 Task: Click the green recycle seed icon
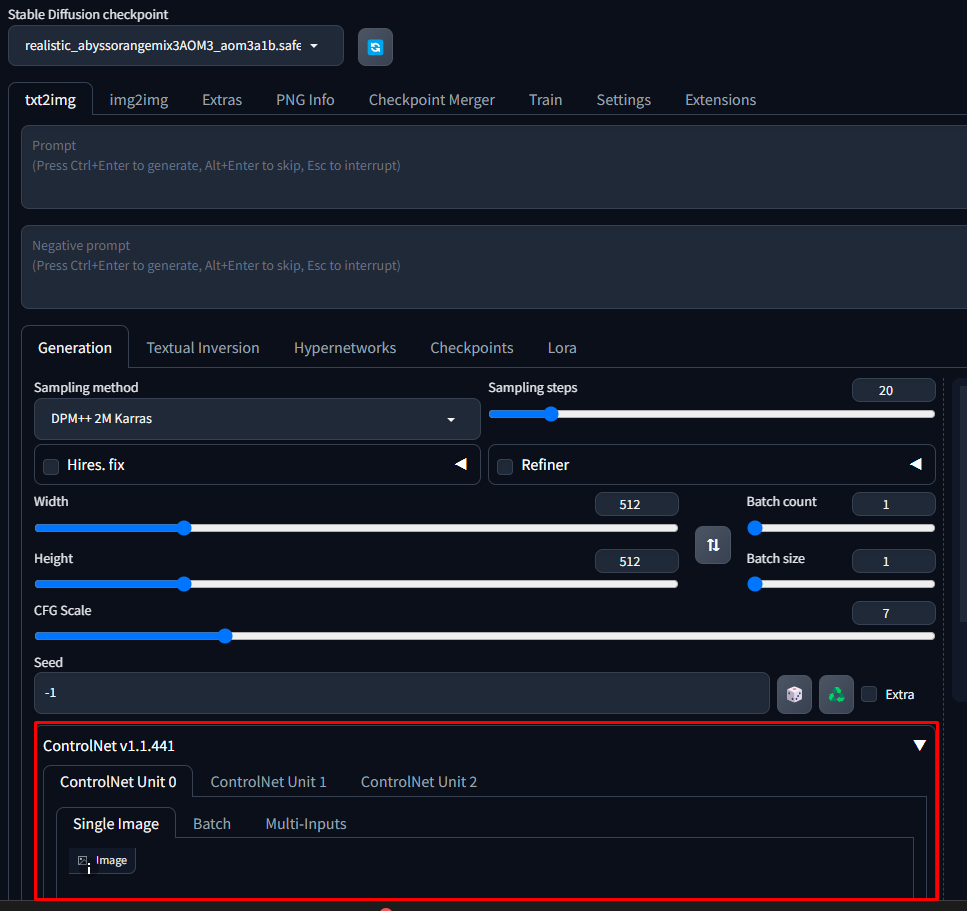(x=836, y=694)
